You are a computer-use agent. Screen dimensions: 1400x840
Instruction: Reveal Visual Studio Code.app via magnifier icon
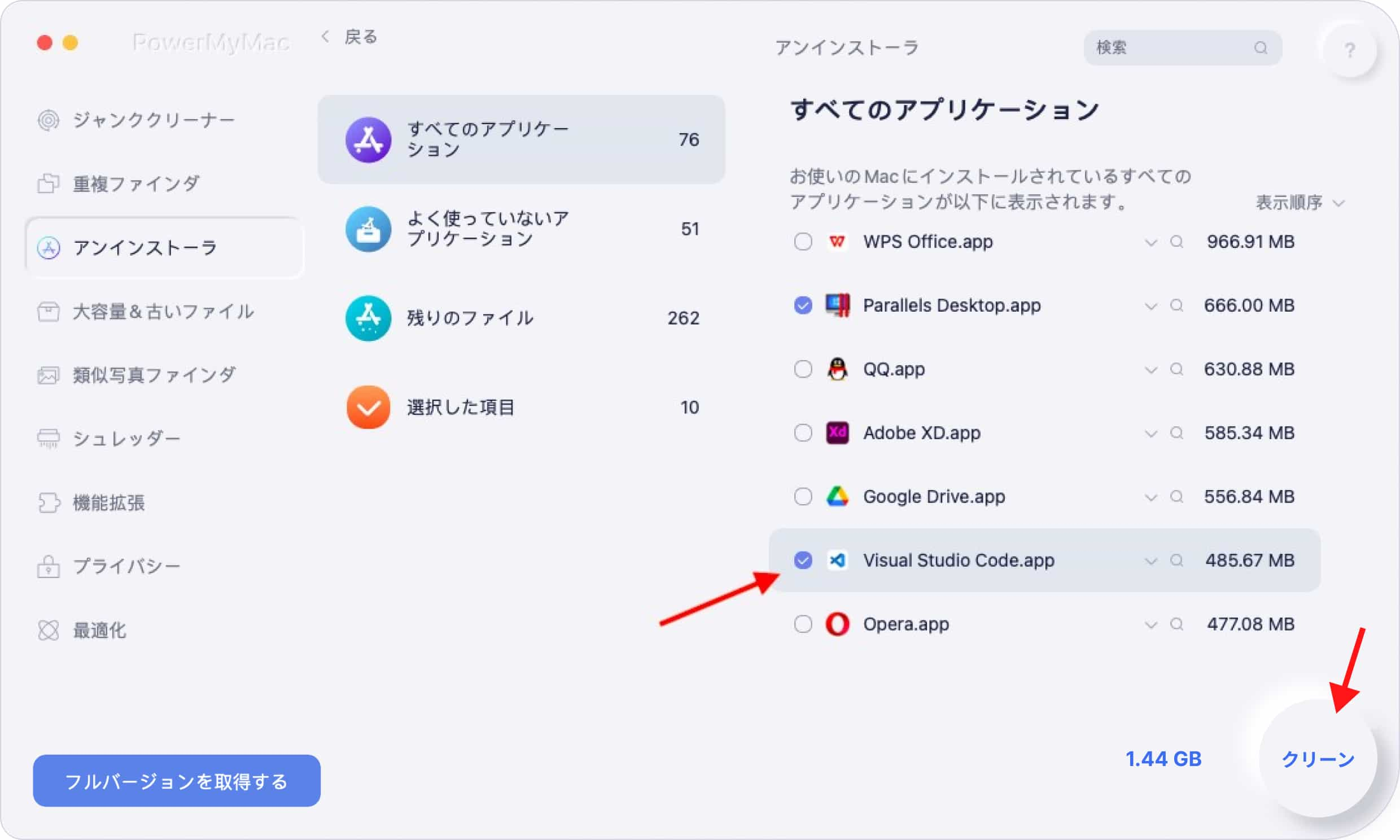[x=1176, y=561]
